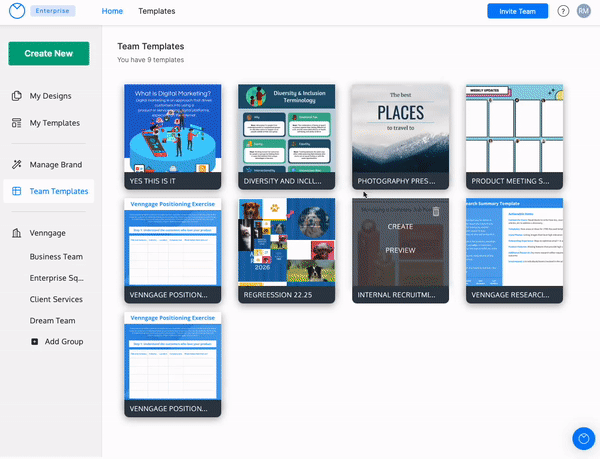Switch to the Templates top tab
Screen dimensions: 600x459
[x=156, y=11]
